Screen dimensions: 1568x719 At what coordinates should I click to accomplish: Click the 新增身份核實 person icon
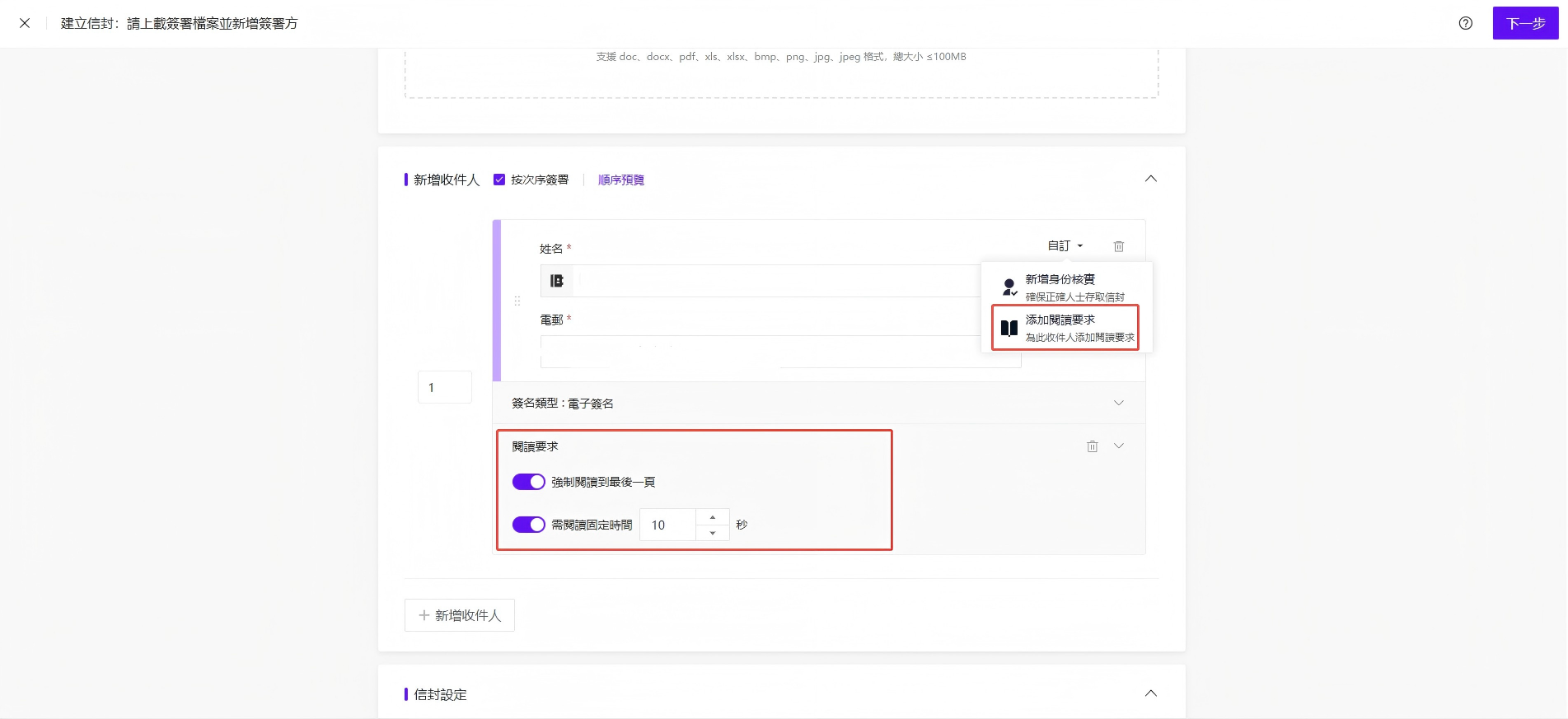click(x=1009, y=287)
